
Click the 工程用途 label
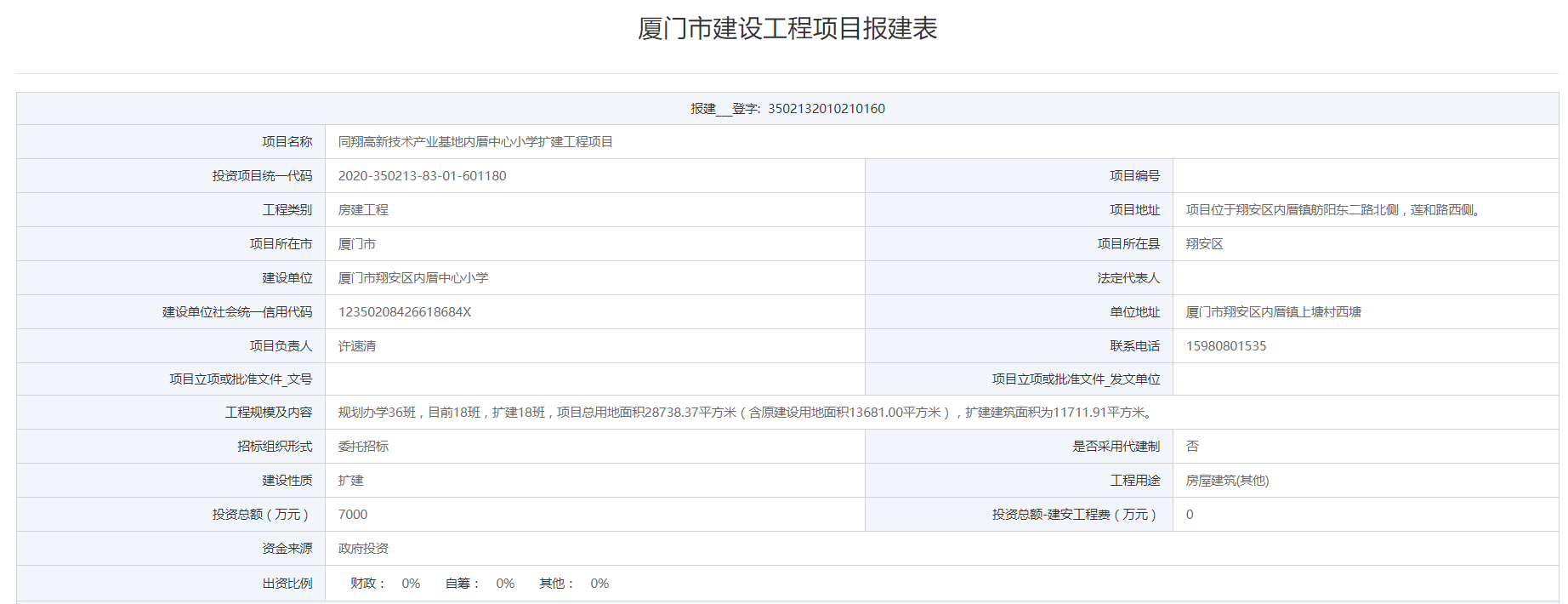[x=1134, y=481]
